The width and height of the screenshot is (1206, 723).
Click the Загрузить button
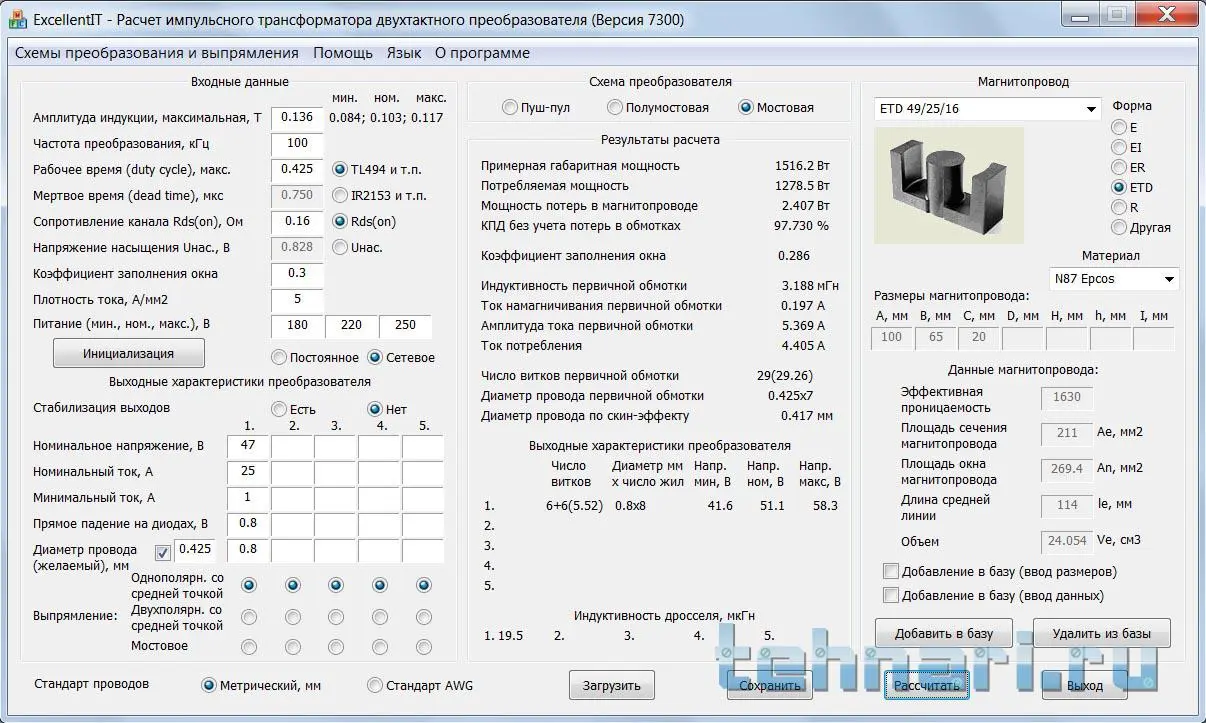click(611, 686)
